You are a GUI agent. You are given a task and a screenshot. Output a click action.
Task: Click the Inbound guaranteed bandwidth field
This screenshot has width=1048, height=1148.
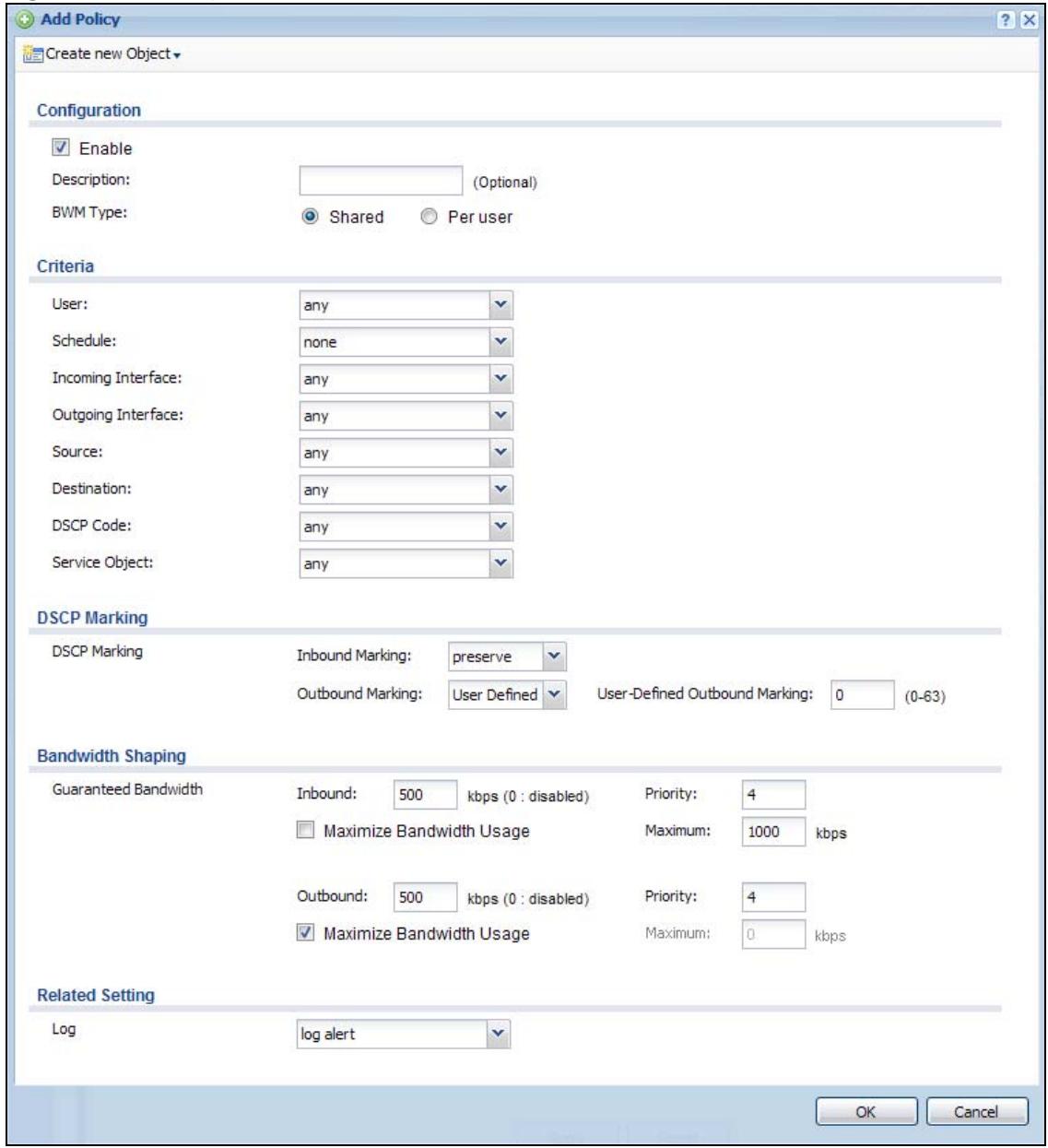click(x=425, y=795)
